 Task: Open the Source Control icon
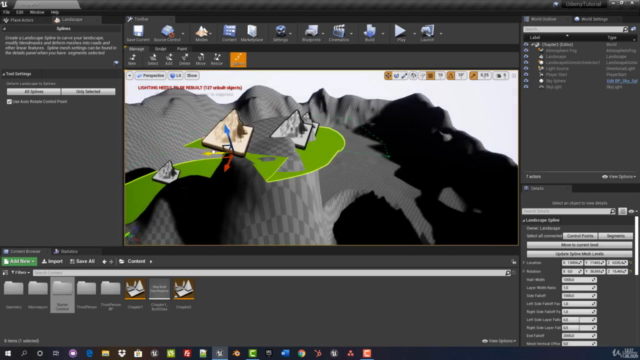(x=167, y=33)
